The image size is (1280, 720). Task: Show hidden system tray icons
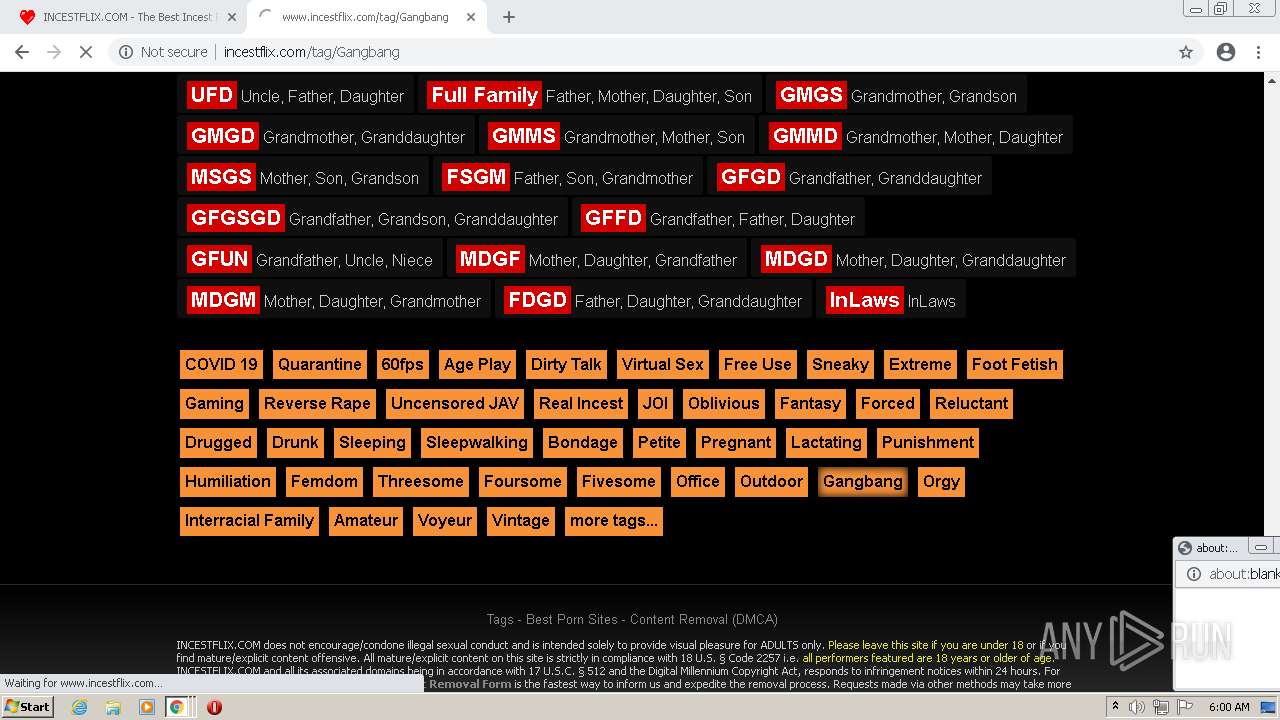(x=1115, y=707)
